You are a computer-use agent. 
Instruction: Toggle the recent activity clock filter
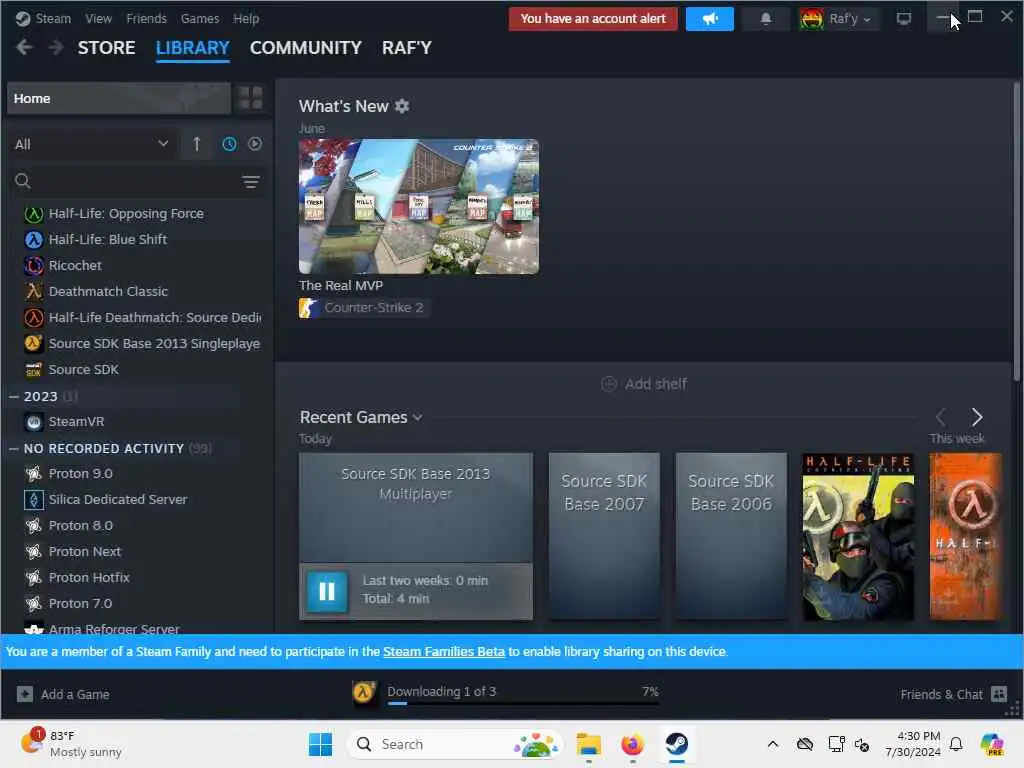point(229,144)
